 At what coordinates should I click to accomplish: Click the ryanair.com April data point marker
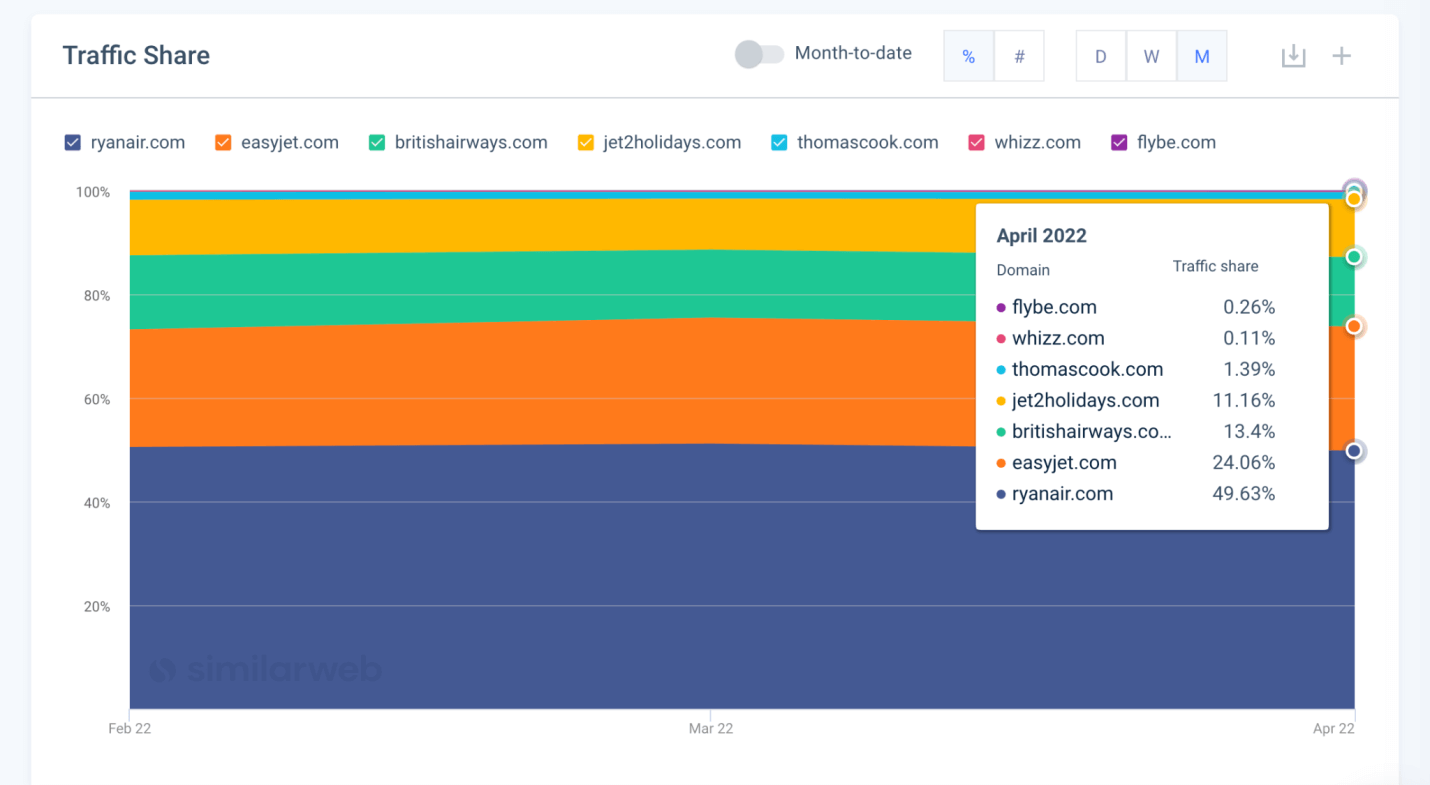1354,451
